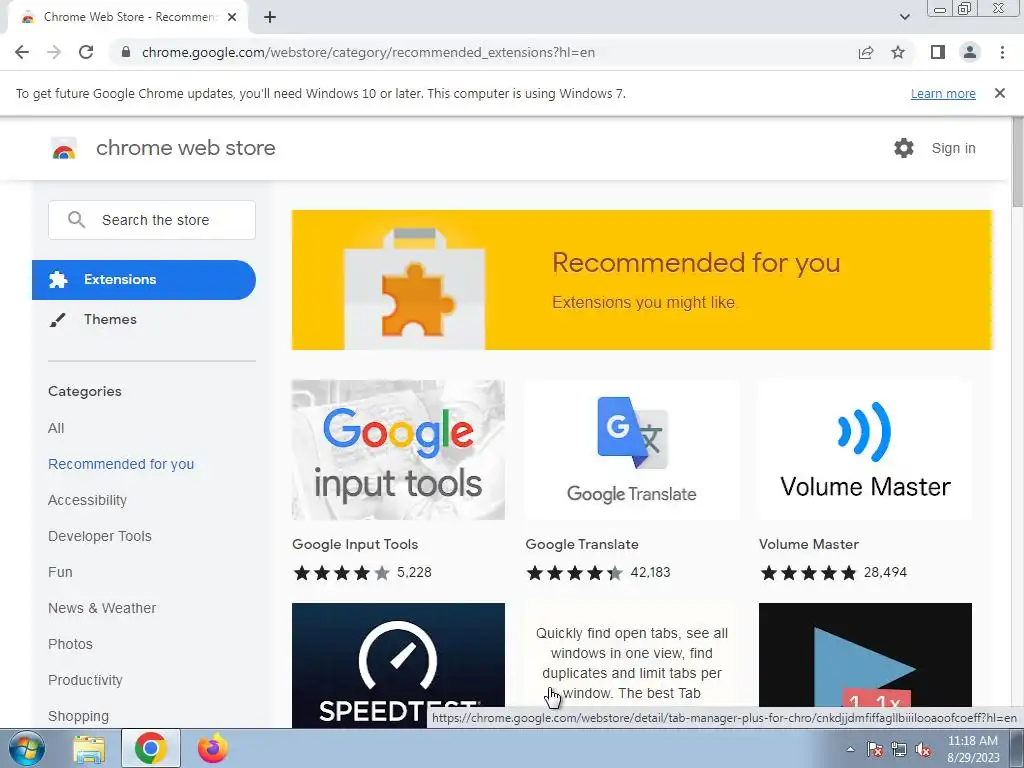
Task: Open the network tray icon
Action: pos(899,749)
